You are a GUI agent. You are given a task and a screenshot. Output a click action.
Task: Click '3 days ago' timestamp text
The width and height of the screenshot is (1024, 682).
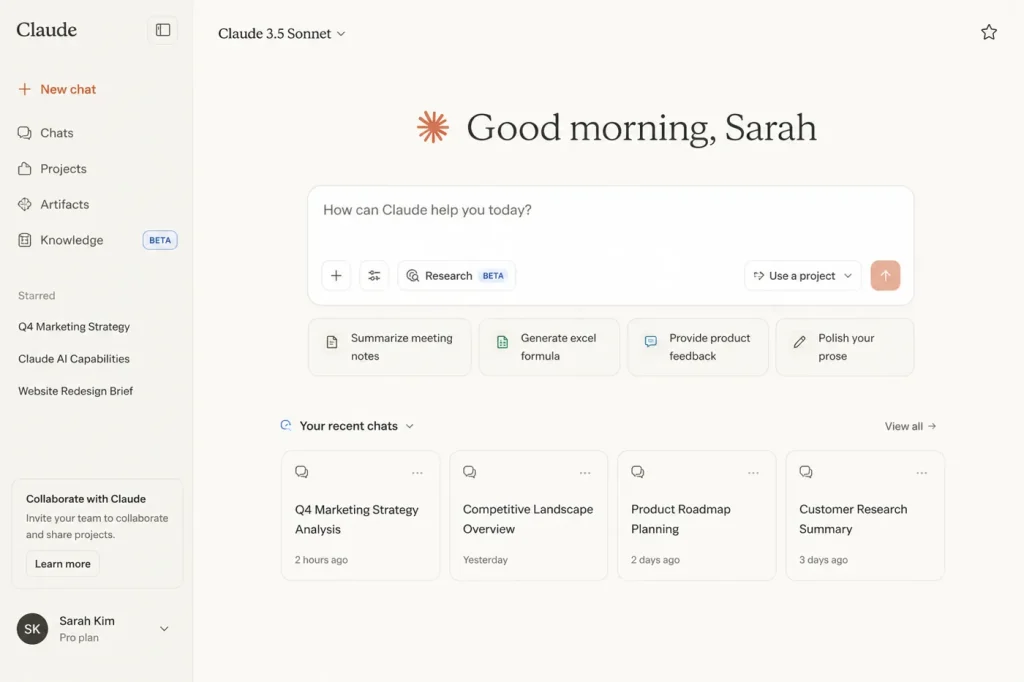[x=824, y=560]
